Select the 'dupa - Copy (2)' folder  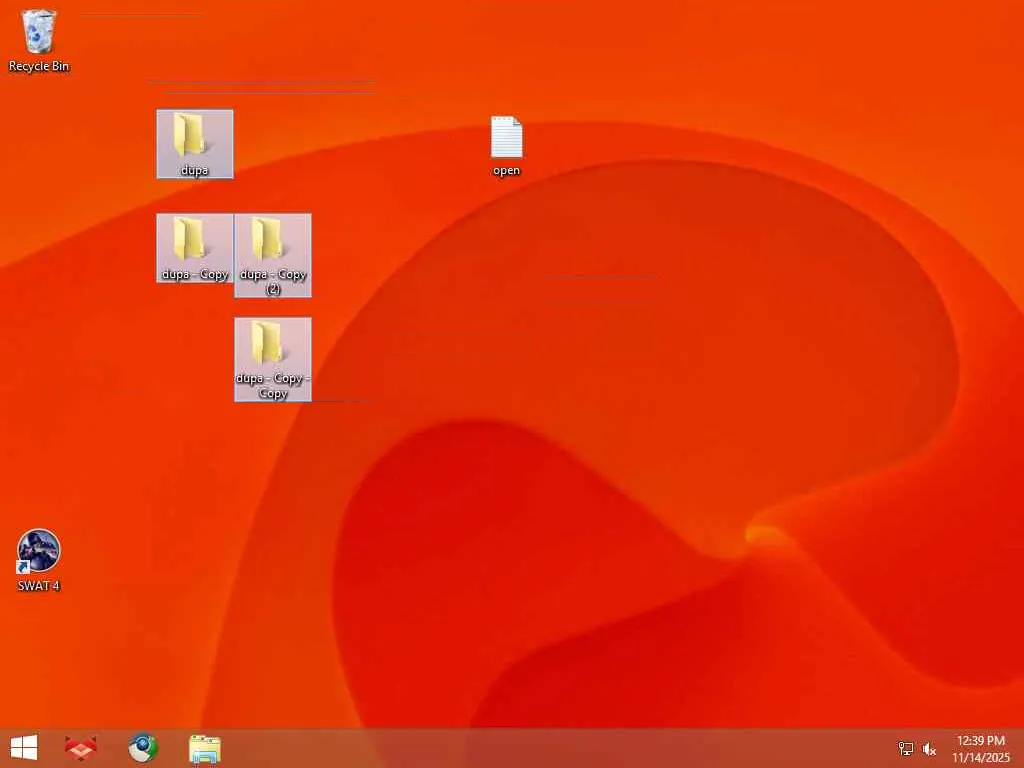pos(273,255)
